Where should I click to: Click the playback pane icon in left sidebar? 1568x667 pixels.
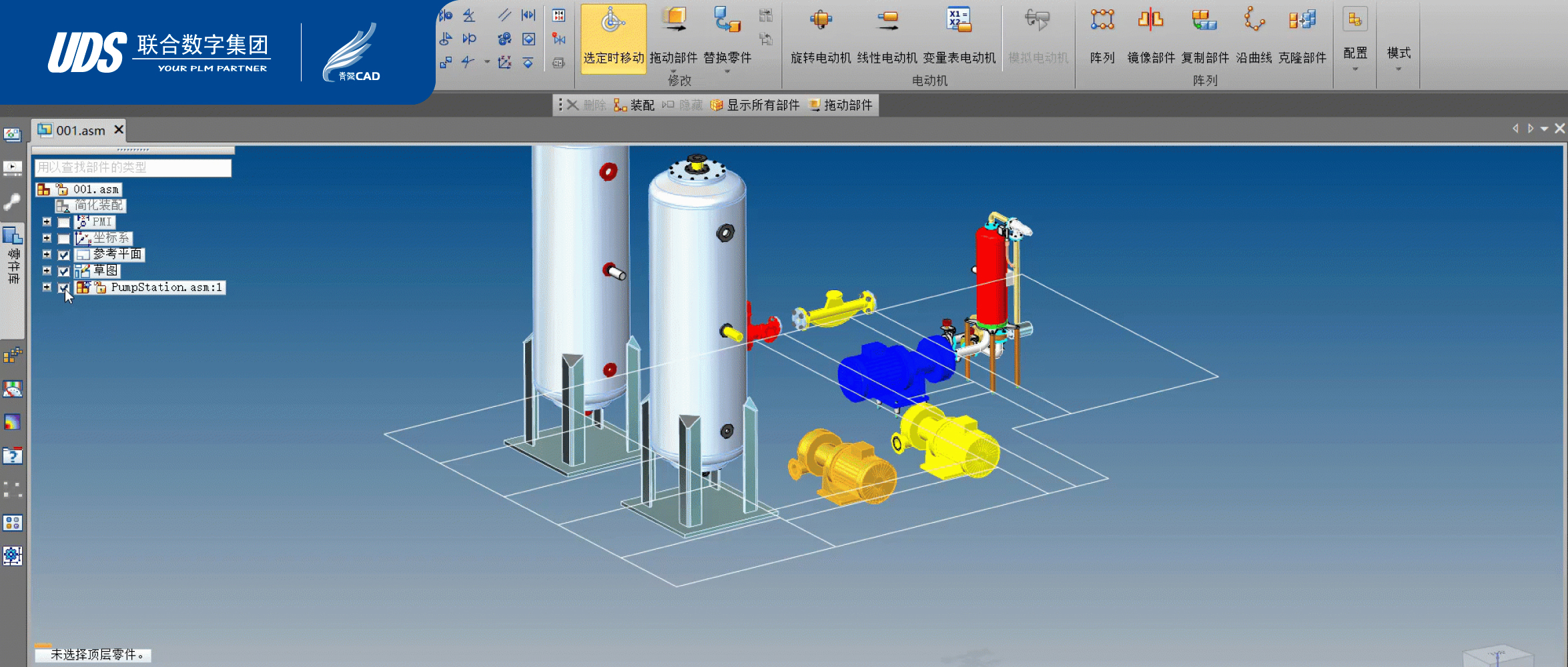pos(13,167)
